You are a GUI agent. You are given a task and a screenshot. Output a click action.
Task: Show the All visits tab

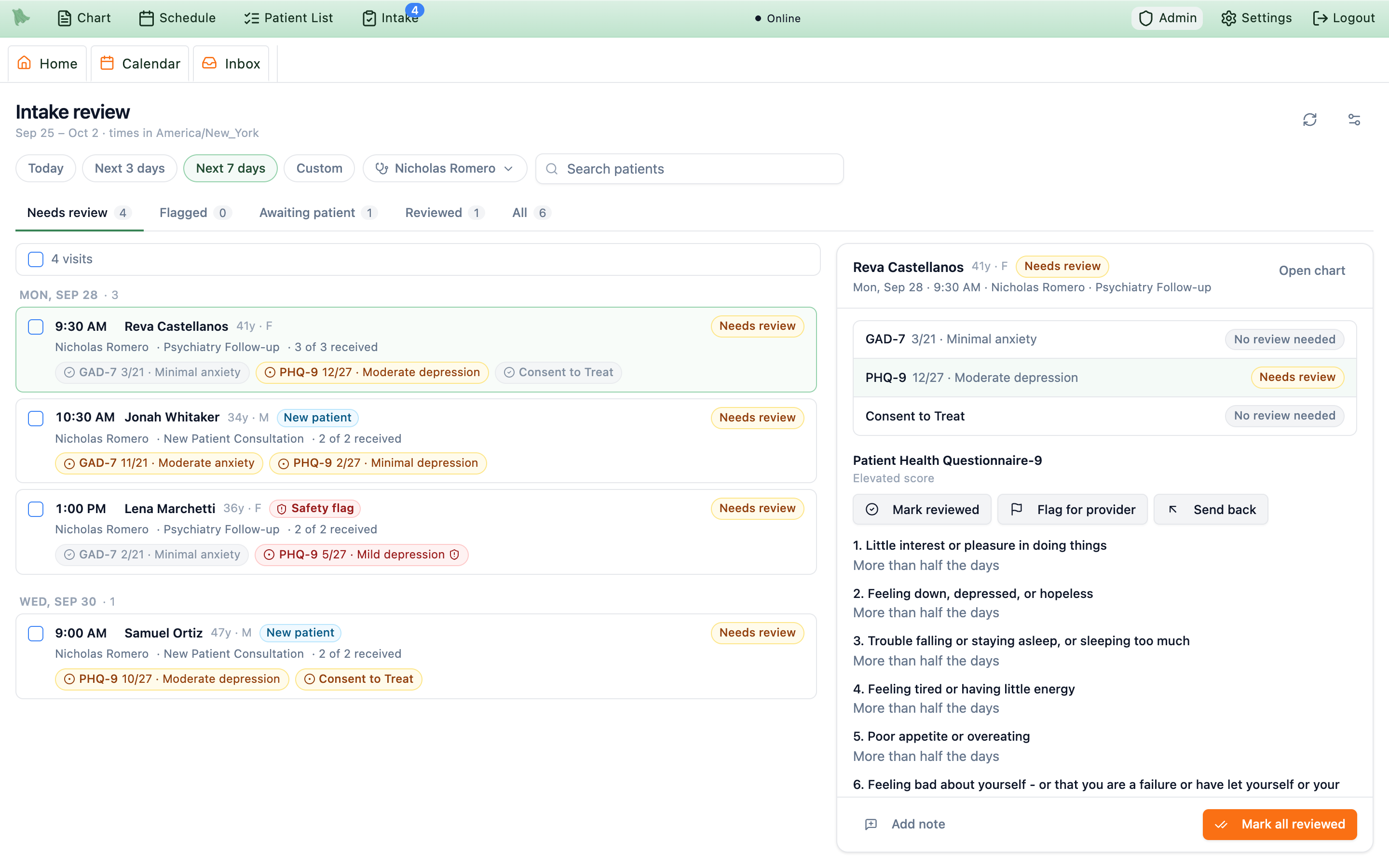point(531,212)
